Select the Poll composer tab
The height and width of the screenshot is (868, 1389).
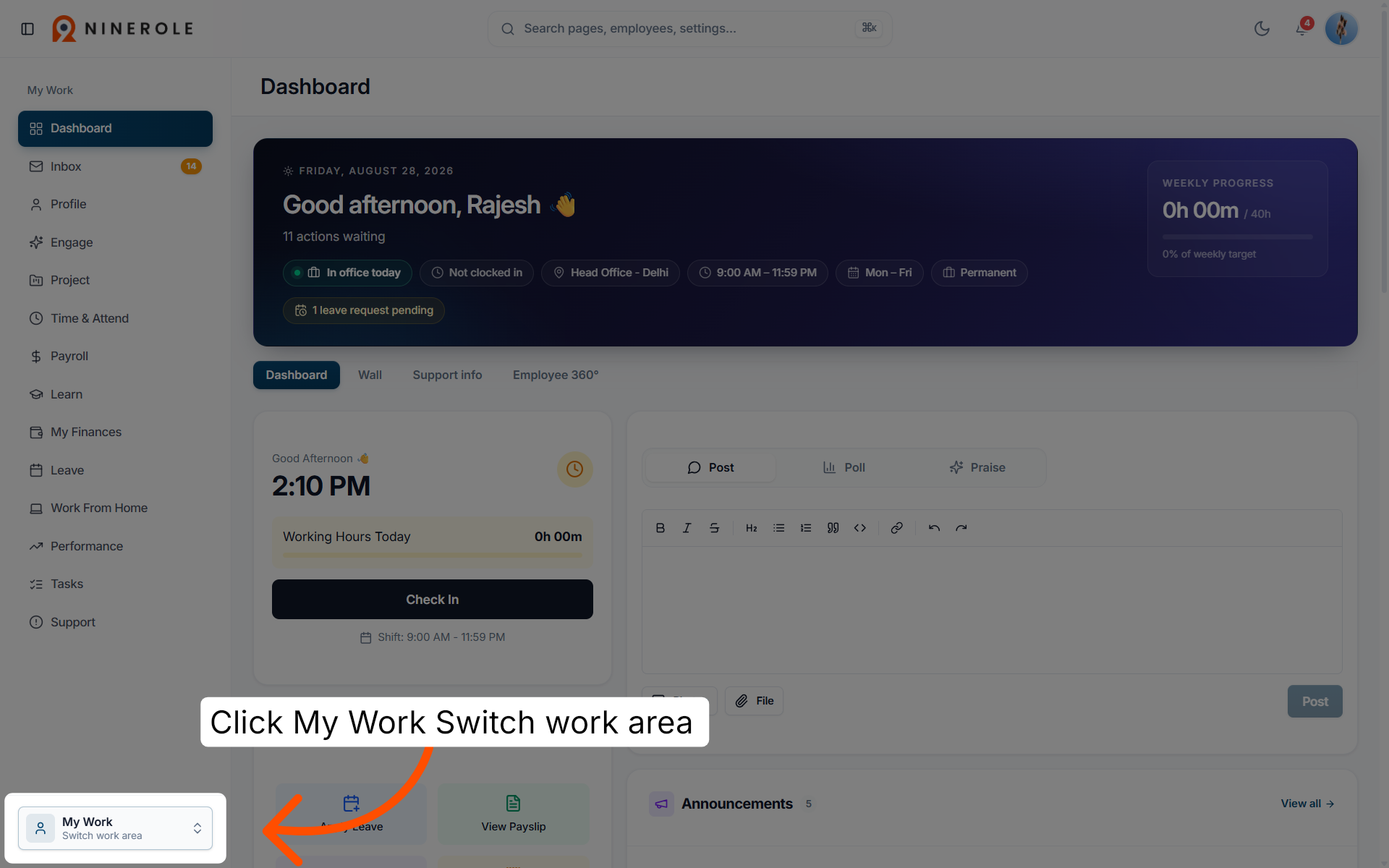coord(844,467)
